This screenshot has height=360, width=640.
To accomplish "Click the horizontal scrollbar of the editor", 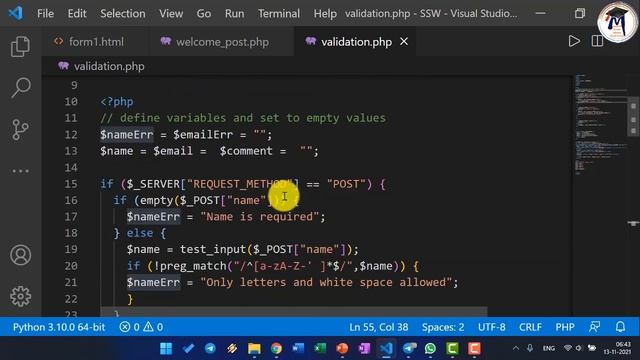I will coord(294,311).
